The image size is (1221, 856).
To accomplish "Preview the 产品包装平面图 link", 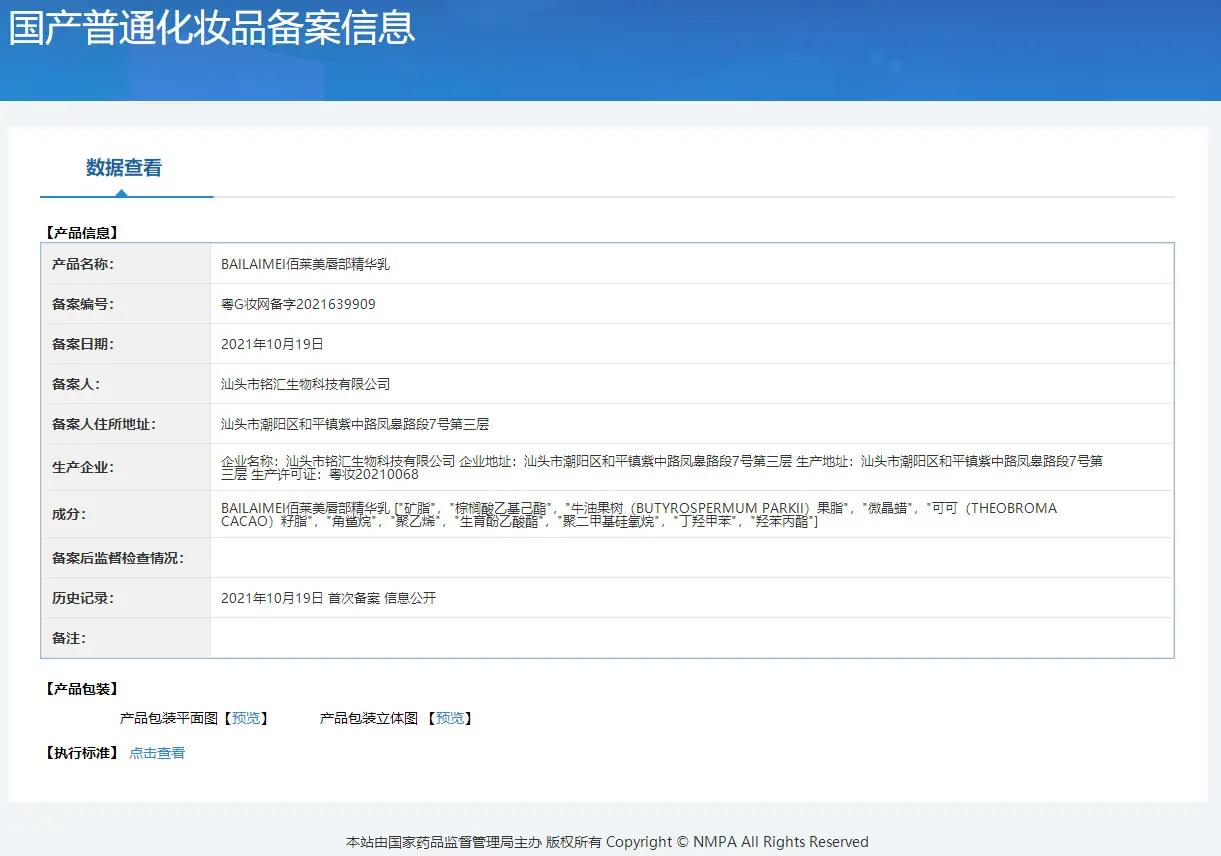I will (x=246, y=718).
